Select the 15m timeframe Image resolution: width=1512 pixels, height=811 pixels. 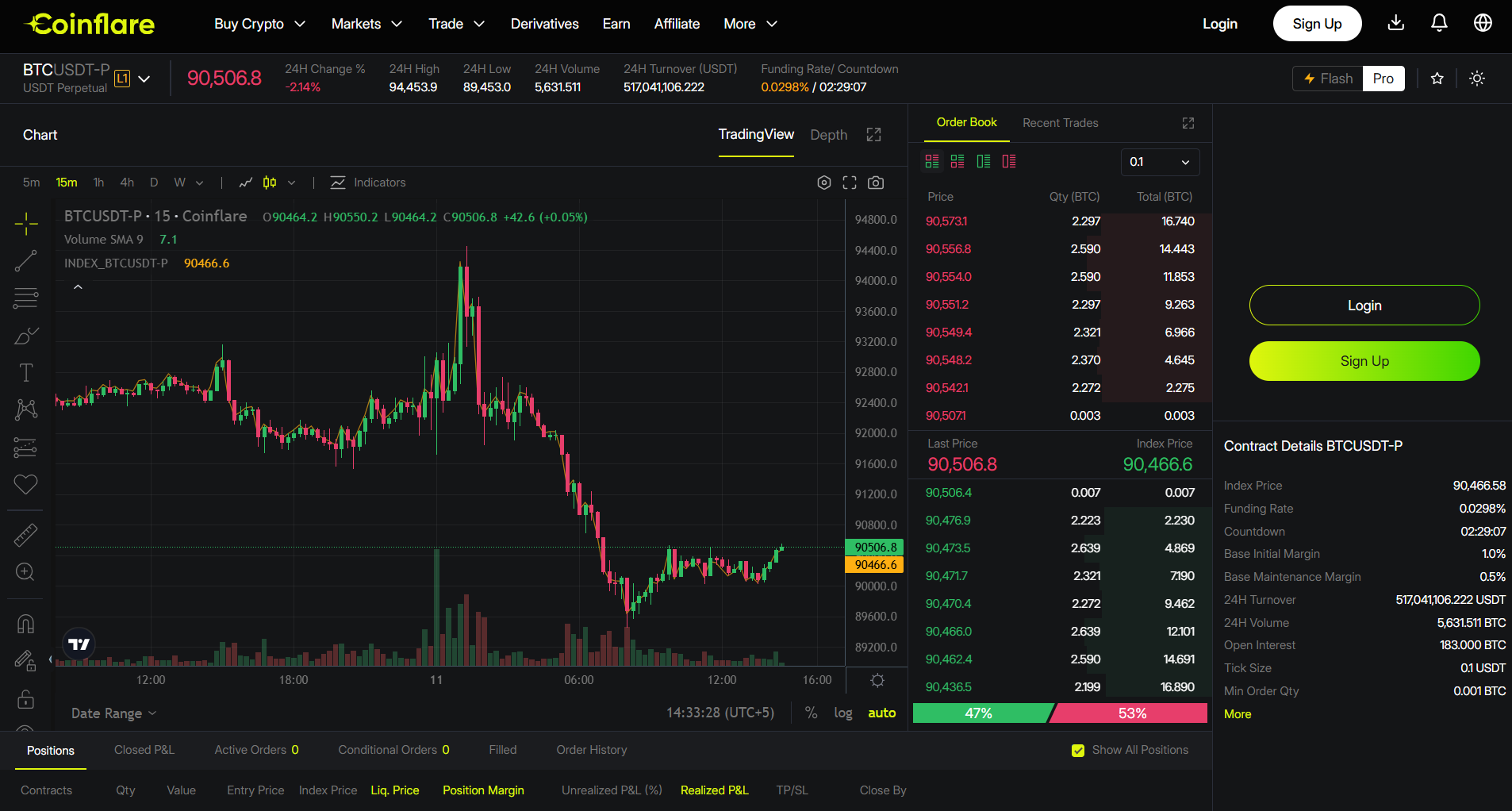click(66, 182)
